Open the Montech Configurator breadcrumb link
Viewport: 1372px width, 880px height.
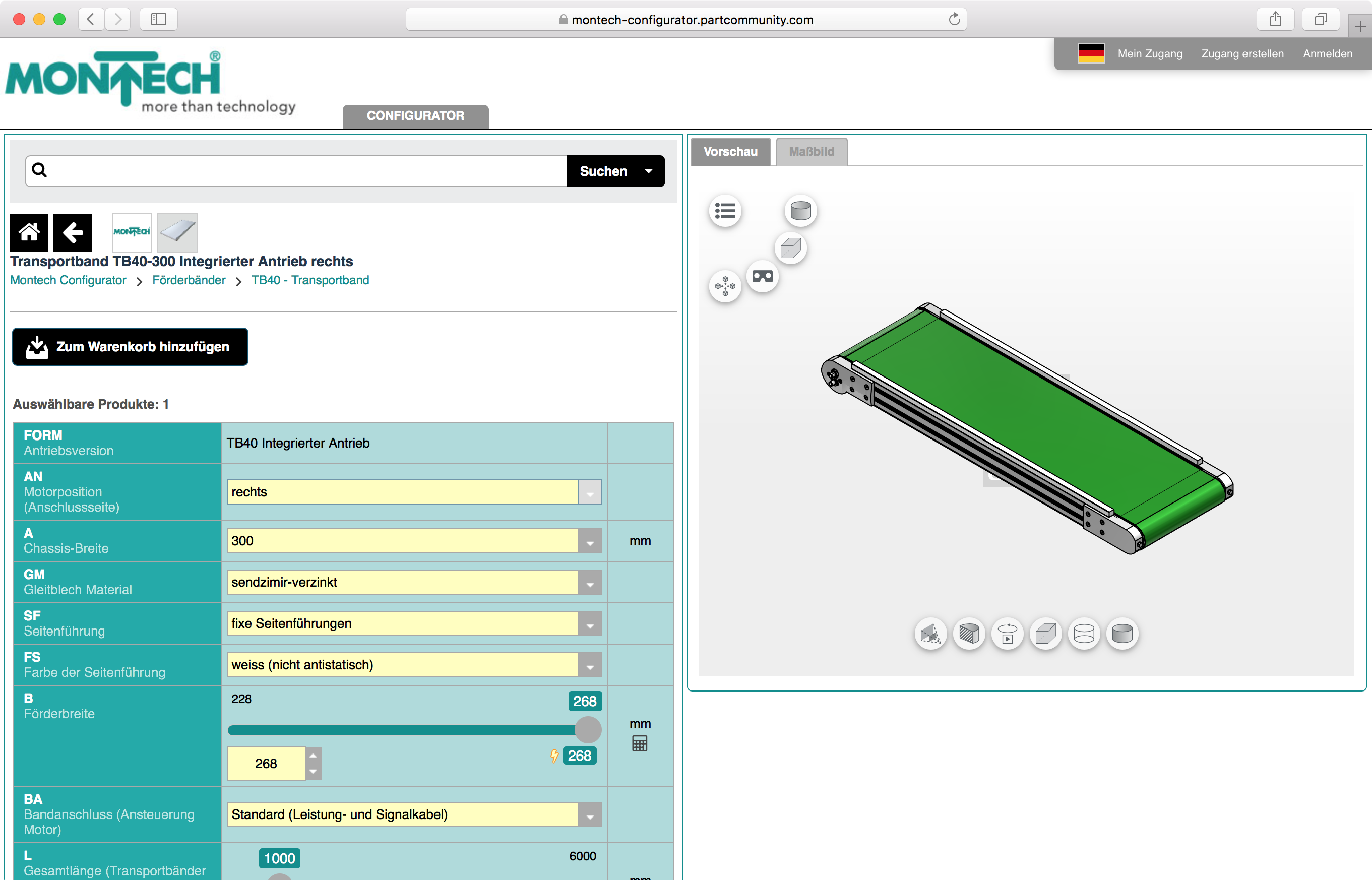coord(68,280)
